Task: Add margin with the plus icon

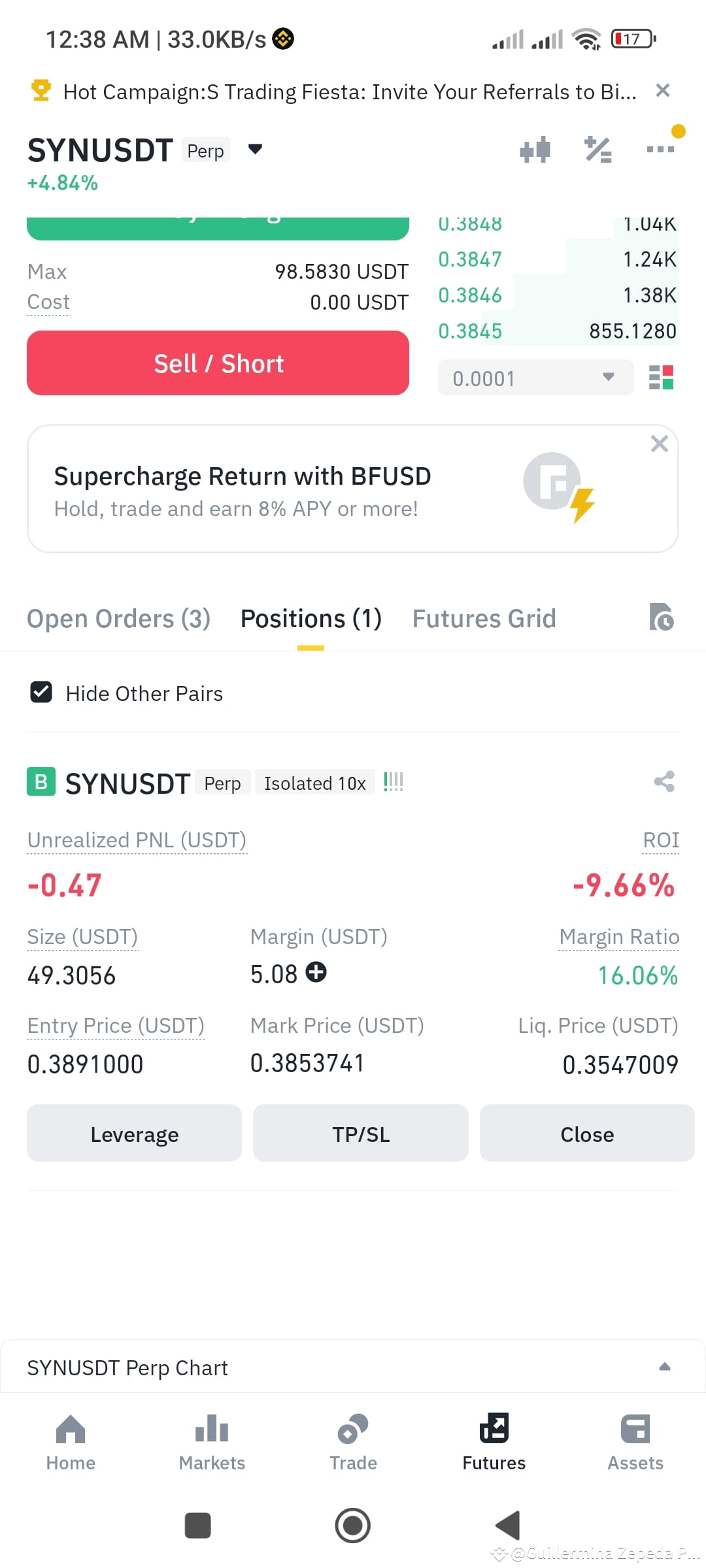Action: tap(316, 972)
